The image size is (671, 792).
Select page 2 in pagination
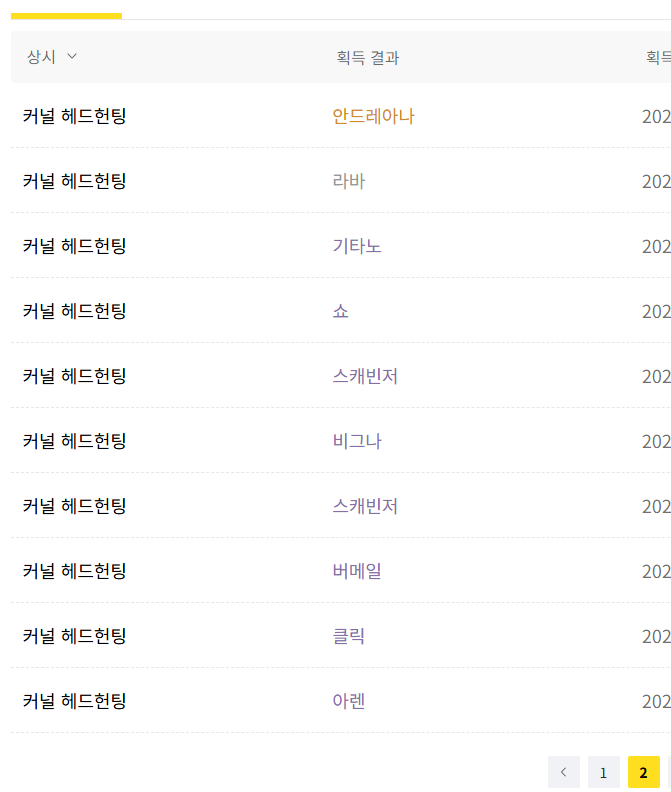pyautogui.click(x=644, y=772)
